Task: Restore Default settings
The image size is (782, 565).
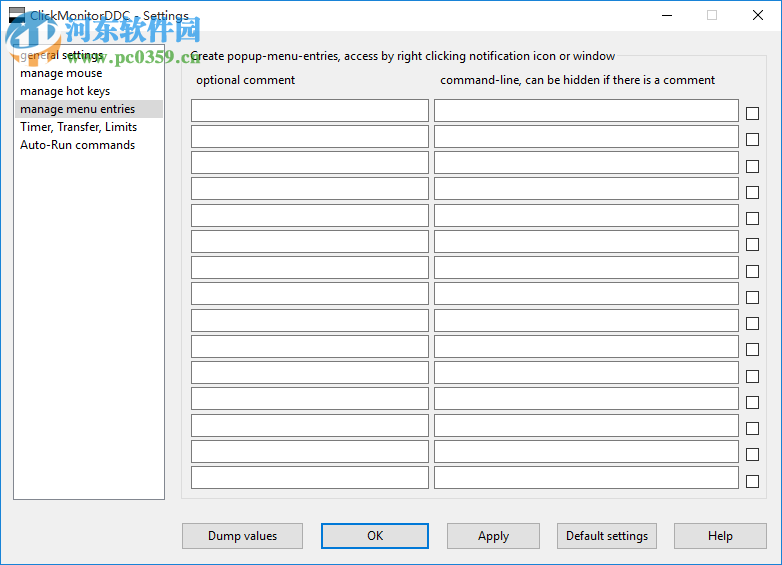Action: coord(607,536)
